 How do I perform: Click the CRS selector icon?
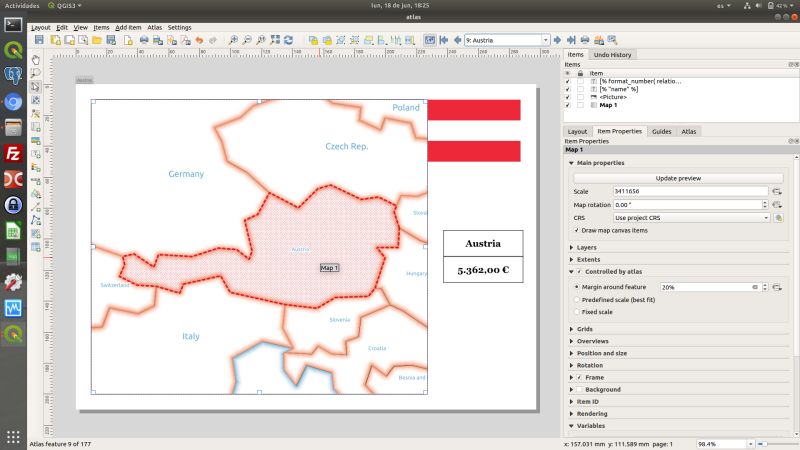click(778, 218)
